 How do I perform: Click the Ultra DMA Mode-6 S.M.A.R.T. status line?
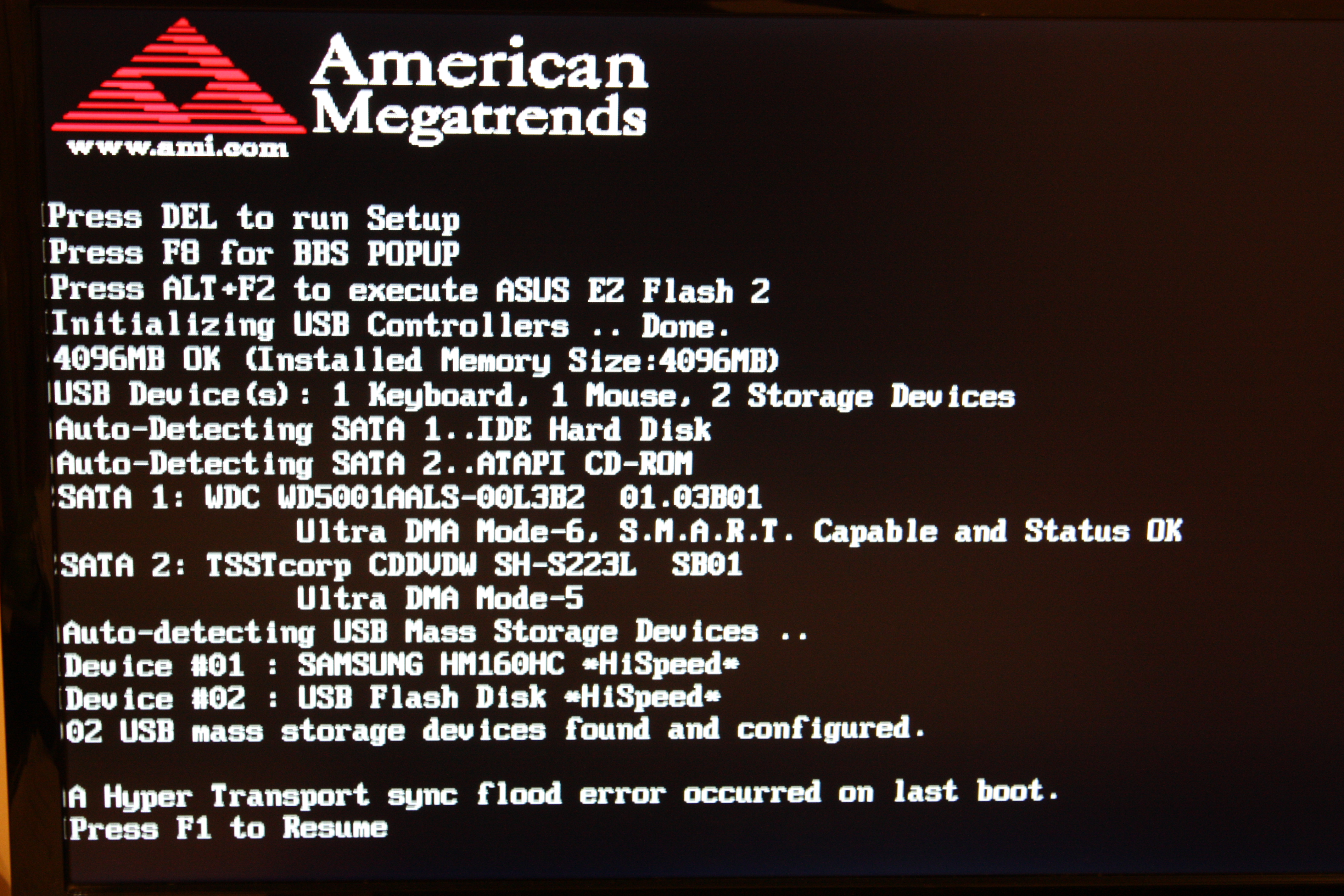point(739,531)
